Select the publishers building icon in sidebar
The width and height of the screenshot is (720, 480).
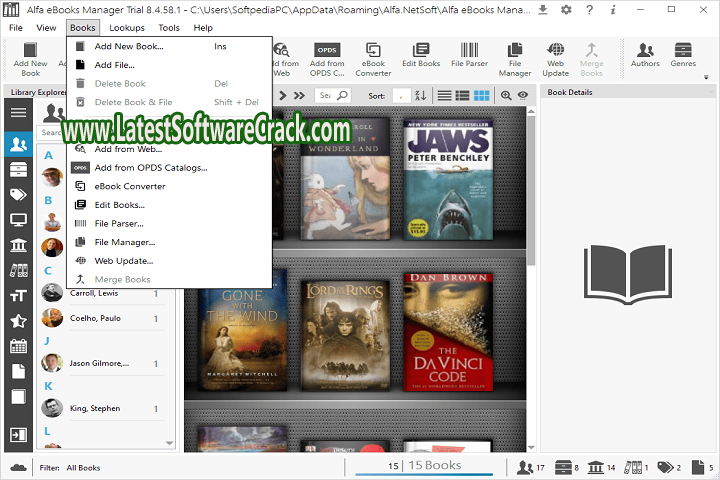pos(18,245)
